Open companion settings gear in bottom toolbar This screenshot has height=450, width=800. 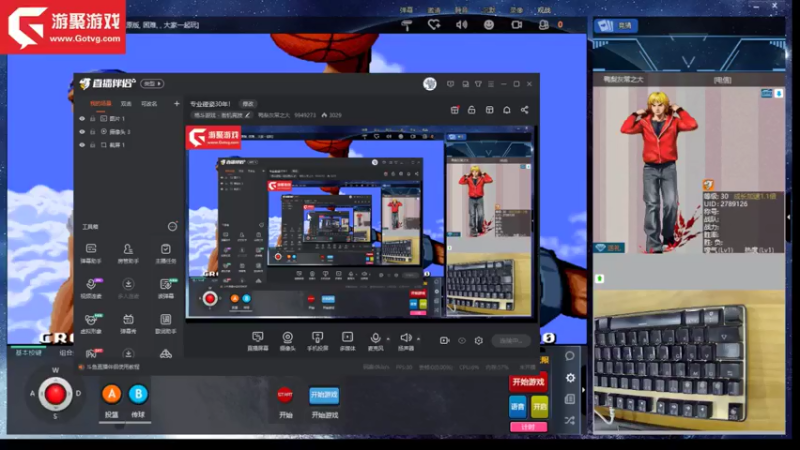479,340
